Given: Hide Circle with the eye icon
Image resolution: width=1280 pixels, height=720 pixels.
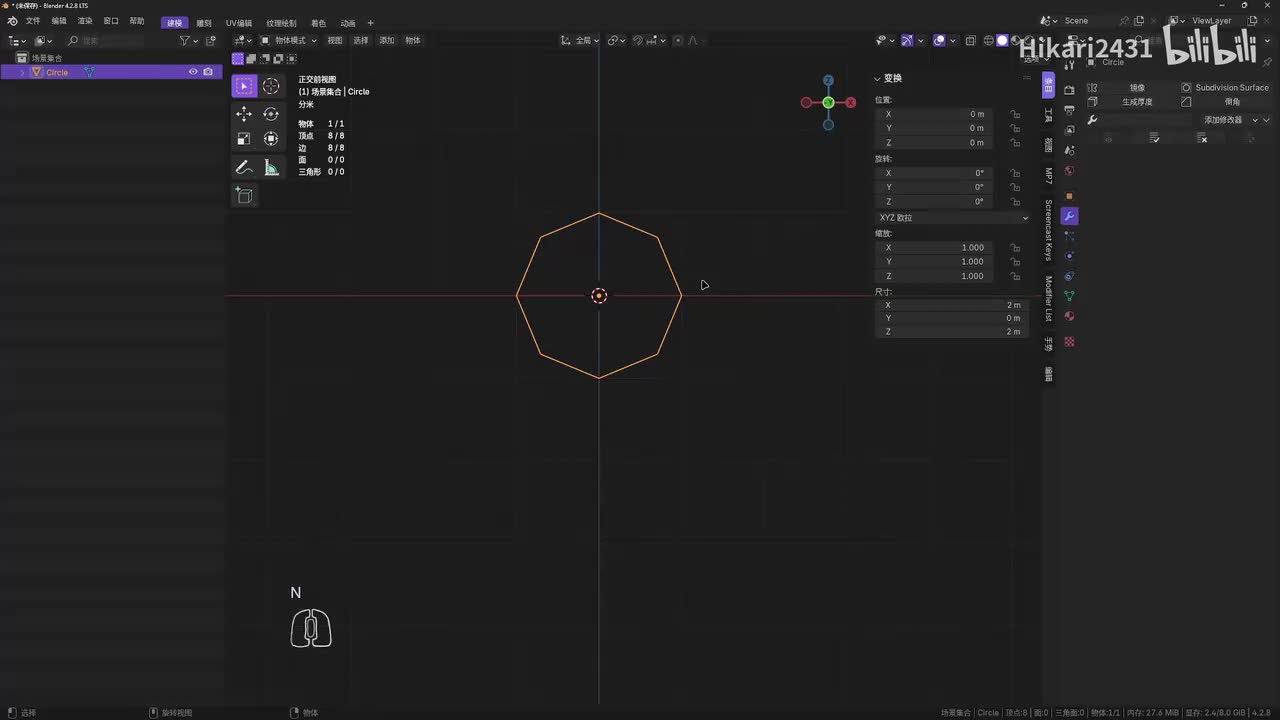Looking at the screenshot, I should point(194,72).
